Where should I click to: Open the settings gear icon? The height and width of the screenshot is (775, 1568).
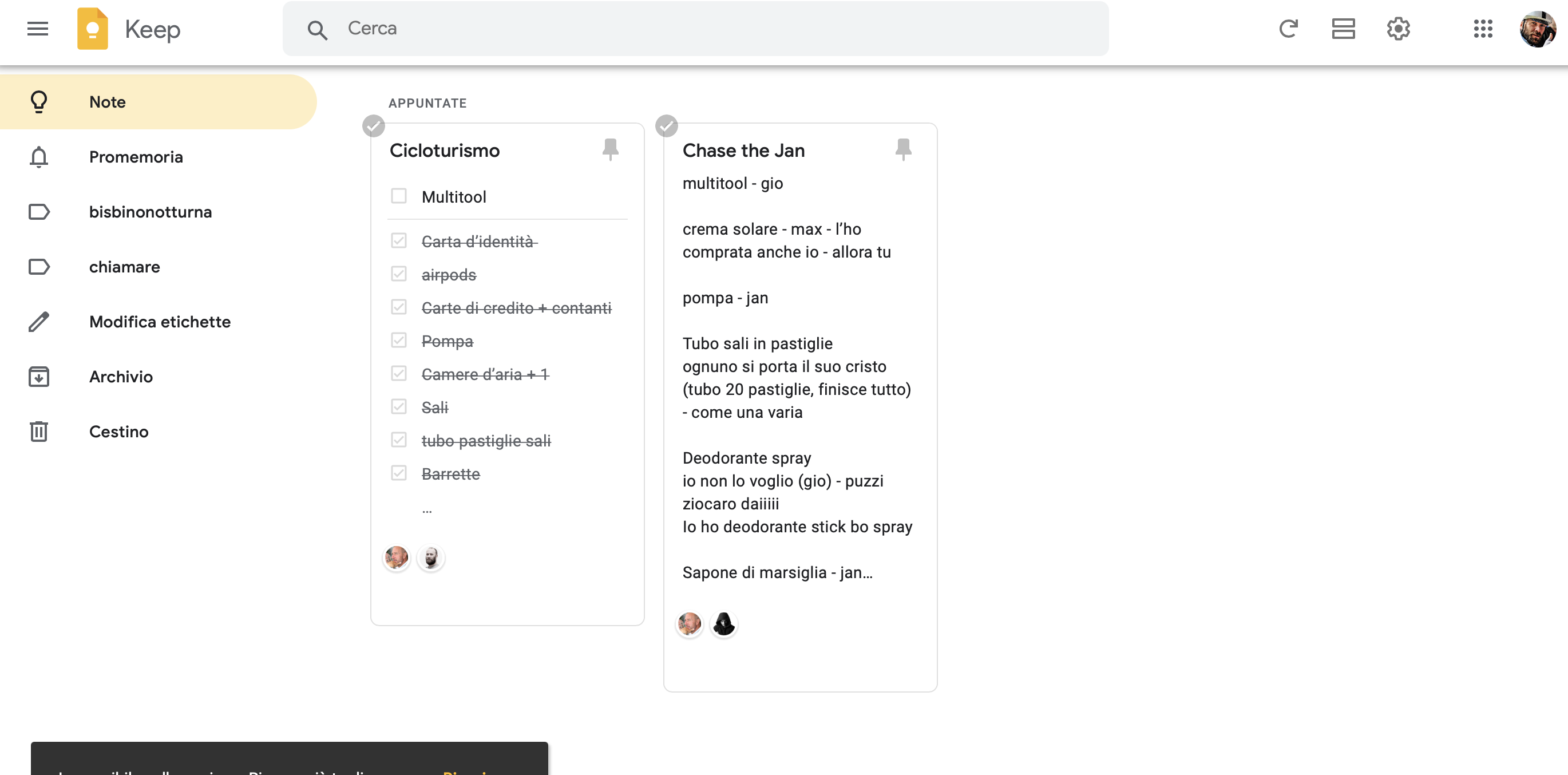coord(1398,29)
